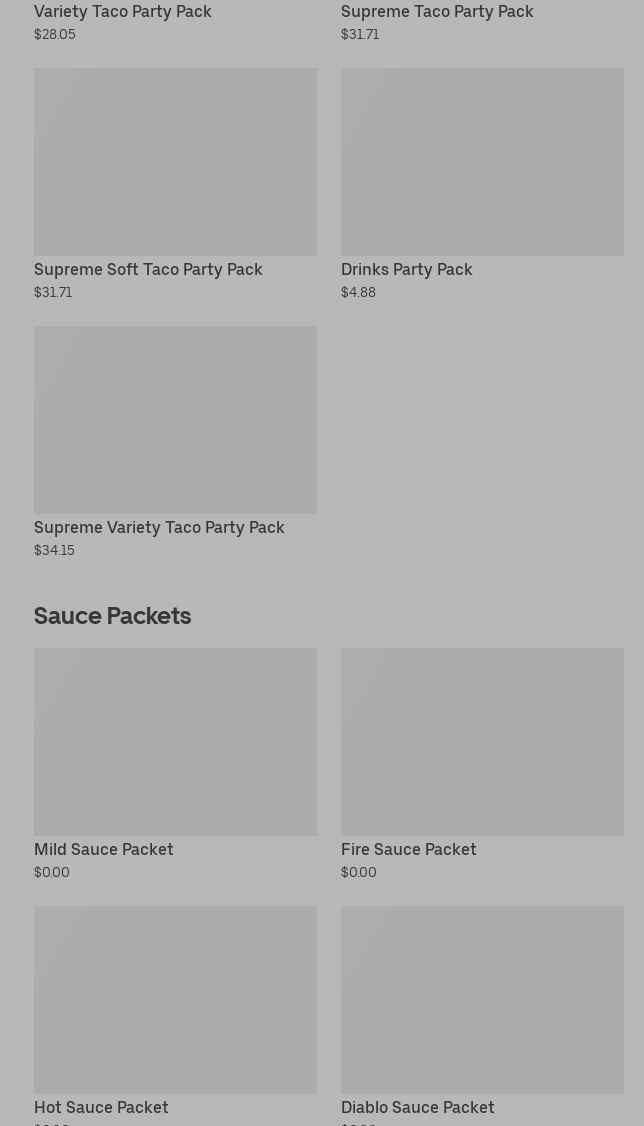
Task: Click the Fire Sauce Packet image
Action: (x=482, y=742)
